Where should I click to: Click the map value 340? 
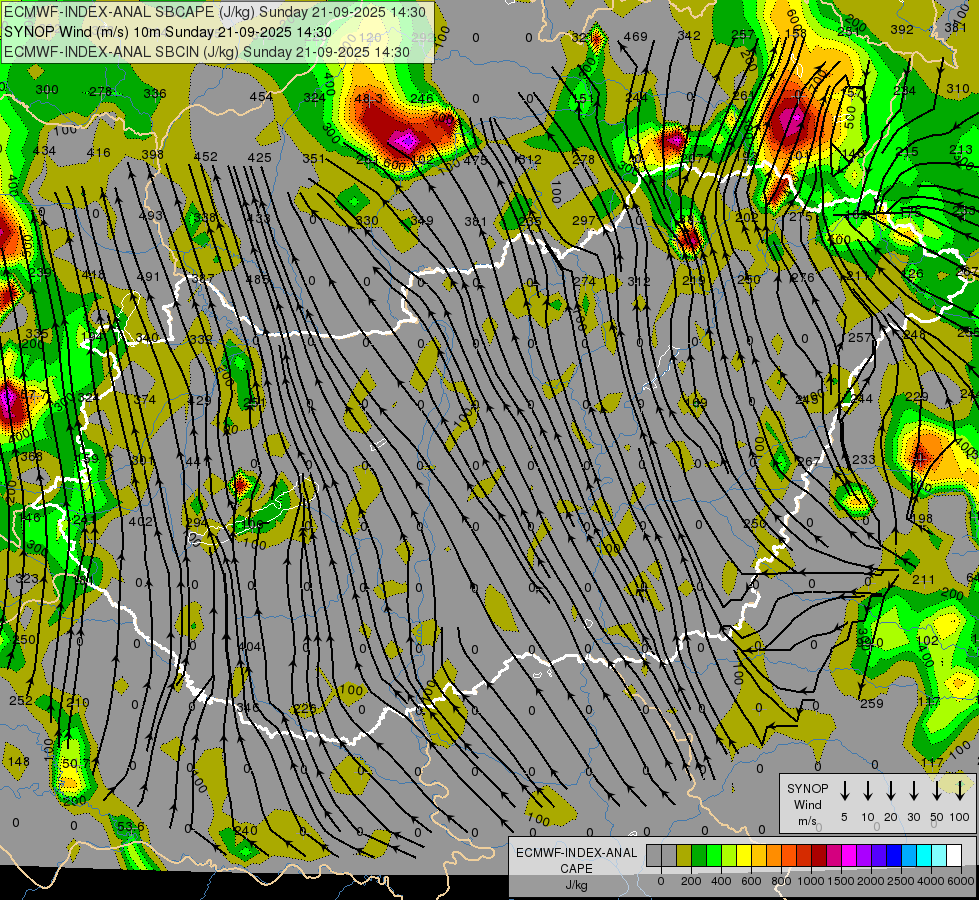tap(147, 338)
